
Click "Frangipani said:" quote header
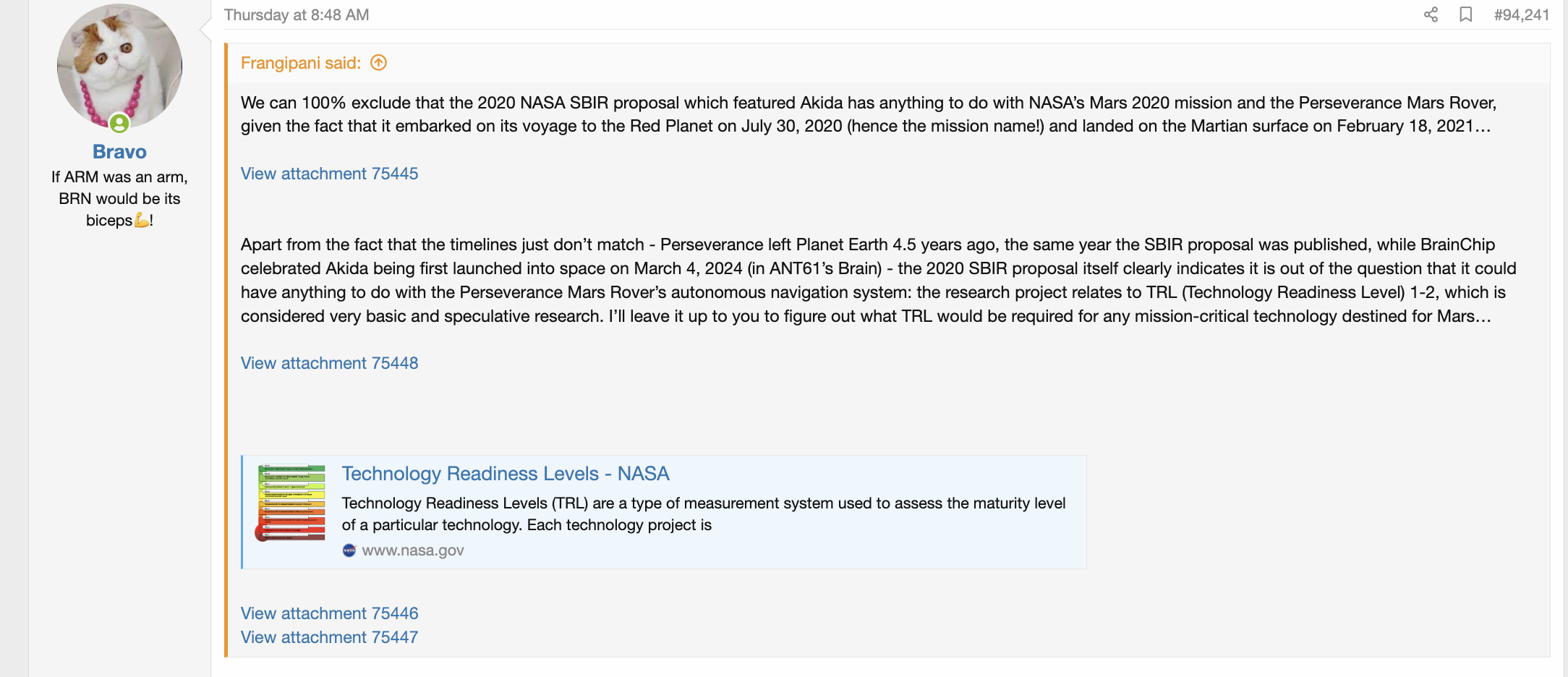pyautogui.click(x=301, y=63)
